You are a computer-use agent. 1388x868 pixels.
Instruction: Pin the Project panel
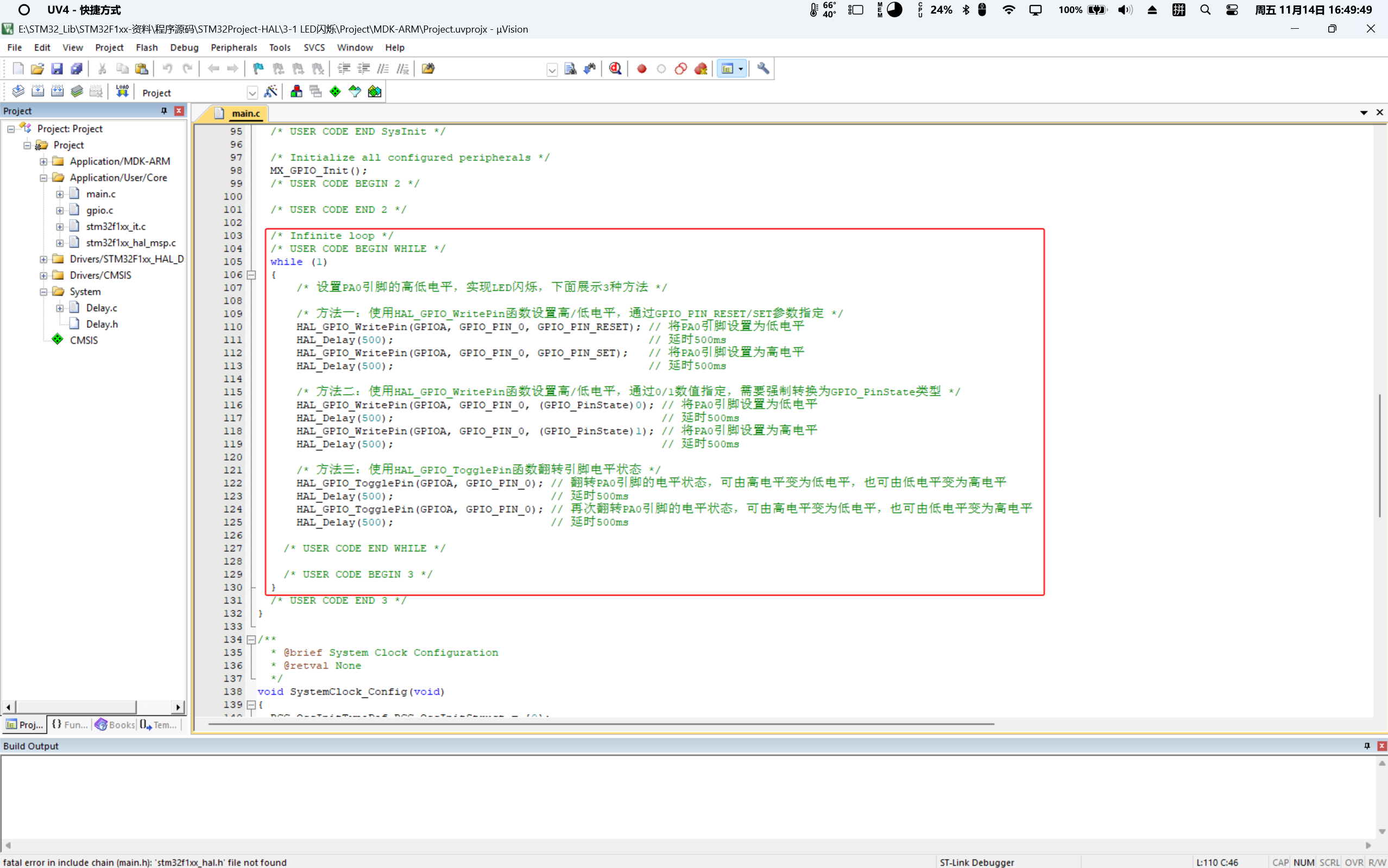click(x=163, y=111)
